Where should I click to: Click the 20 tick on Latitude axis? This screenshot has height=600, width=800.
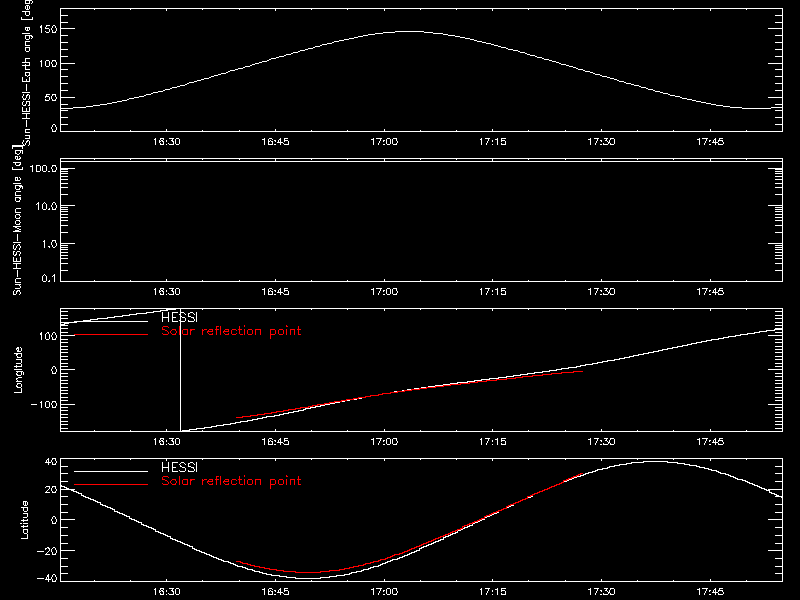pos(51,489)
